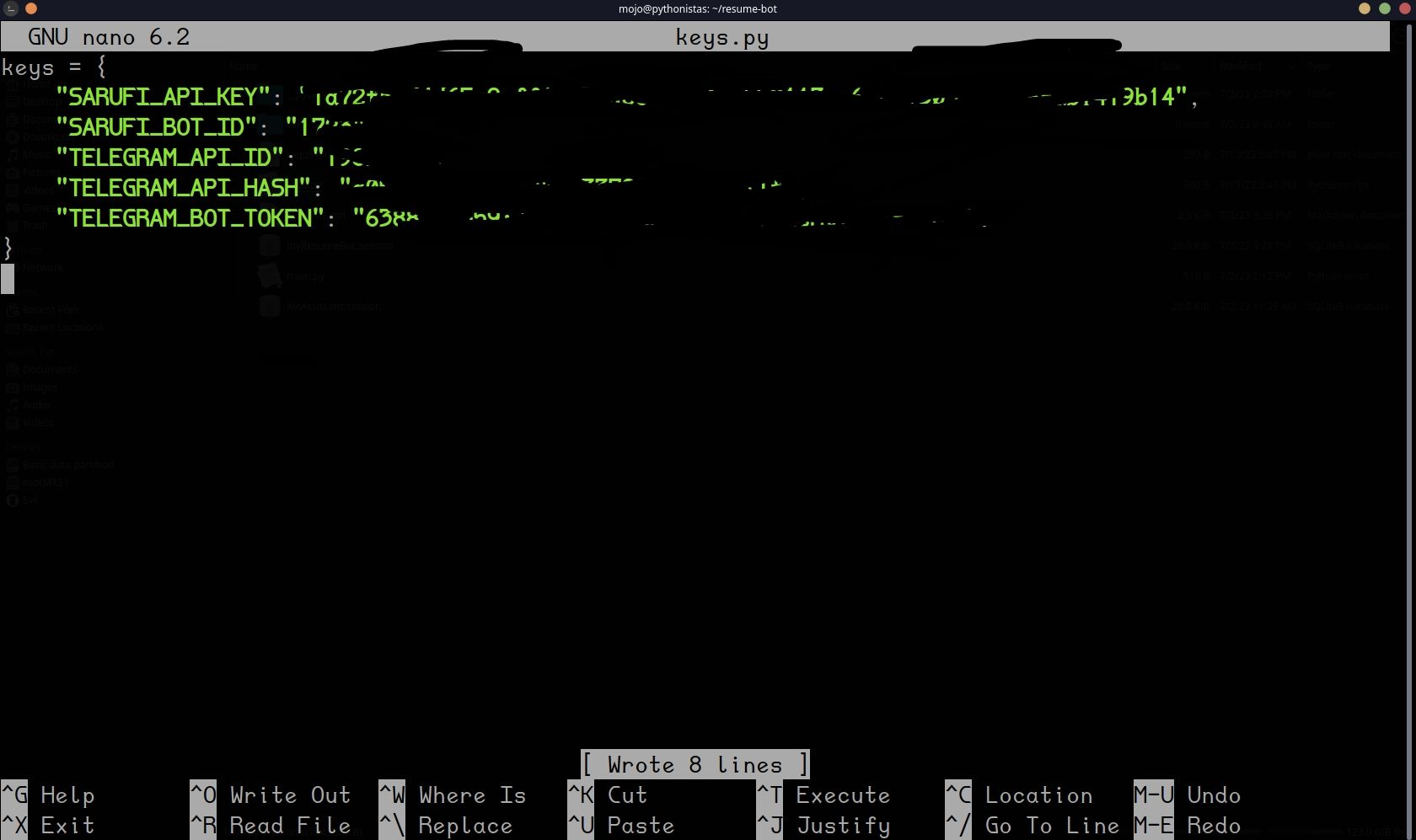The height and width of the screenshot is (840, 1416).
Task: Minimize the terminal with the yellow button
Action: click(x=1365, y=8)
